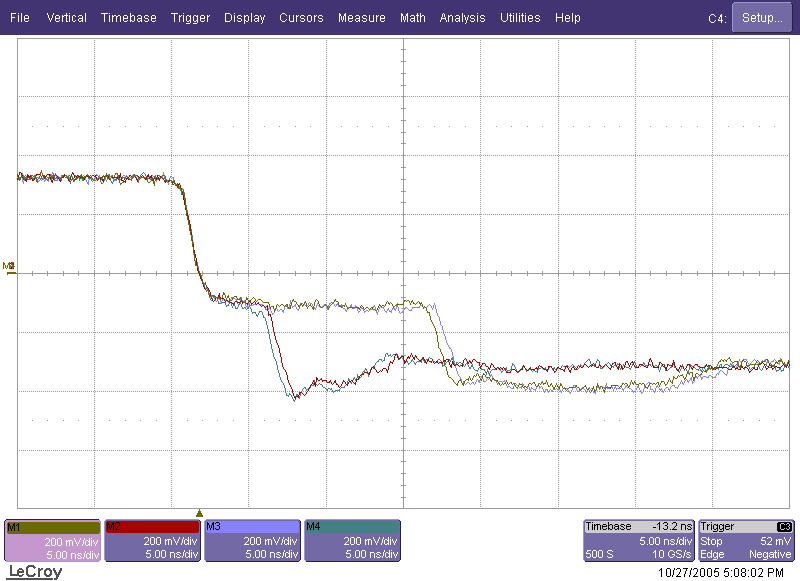The height and width of the screenshot is (581, 800).
Task: Open the Utilities menu
Action: tap(520, 18)
